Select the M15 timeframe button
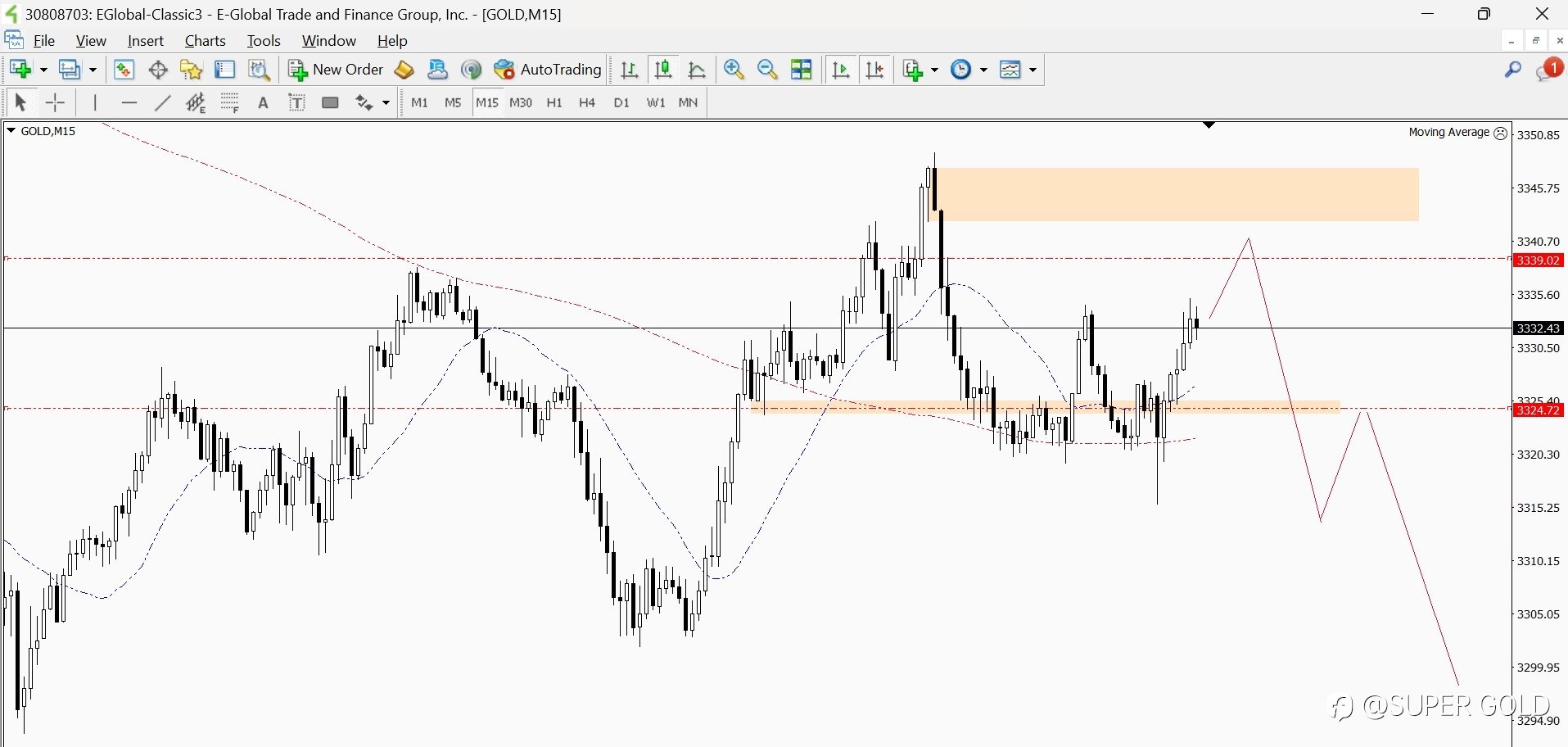Screen dimensions: 1568x747 [x=487, y=102]
